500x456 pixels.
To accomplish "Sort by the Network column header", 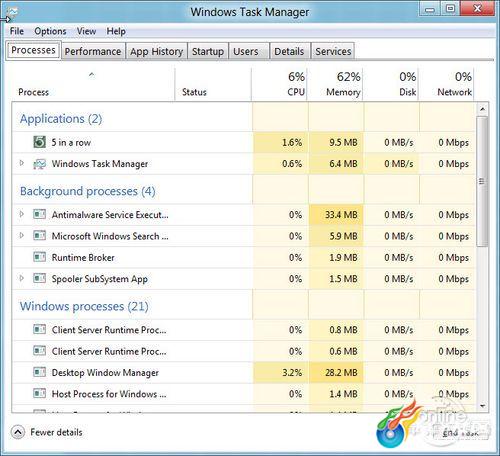I will pyautogui.click(x=446, y=84).
